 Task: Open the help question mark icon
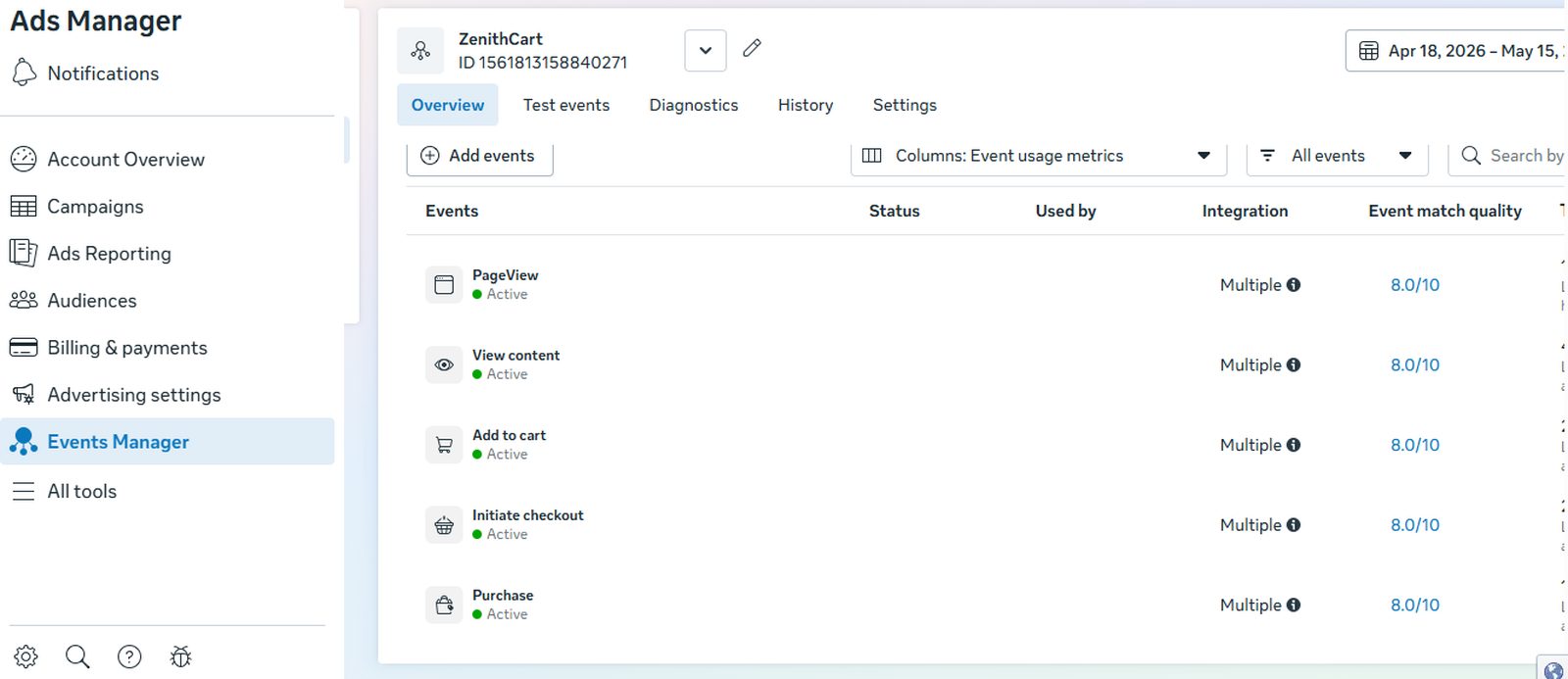click(x=129, y=656)
